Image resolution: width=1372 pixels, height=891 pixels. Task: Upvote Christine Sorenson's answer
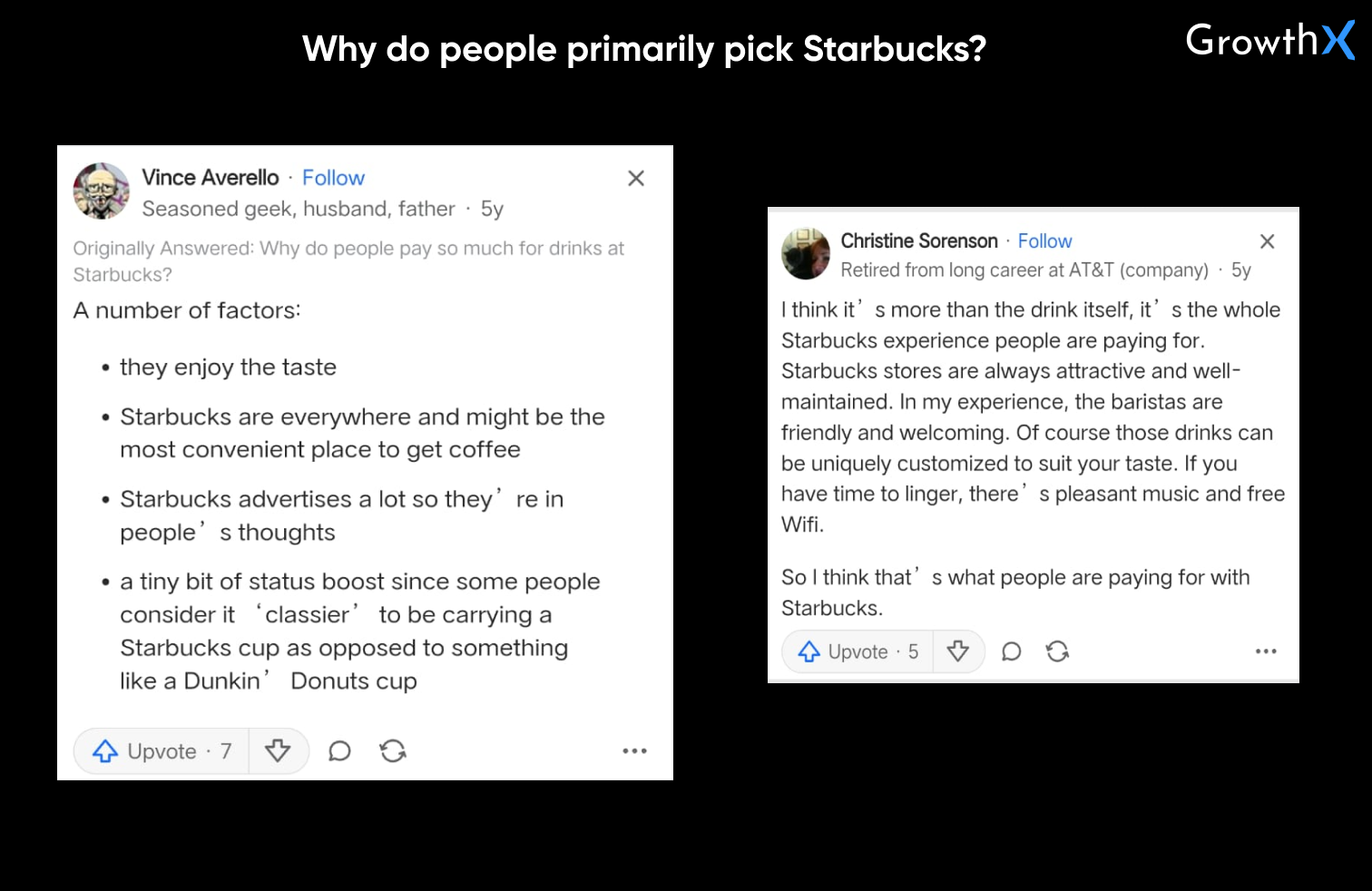857,651
